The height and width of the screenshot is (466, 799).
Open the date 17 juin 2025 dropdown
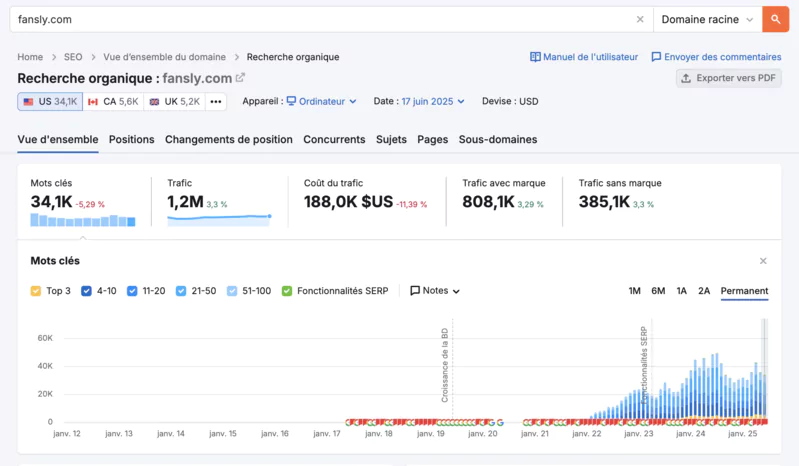click(433, 101)
